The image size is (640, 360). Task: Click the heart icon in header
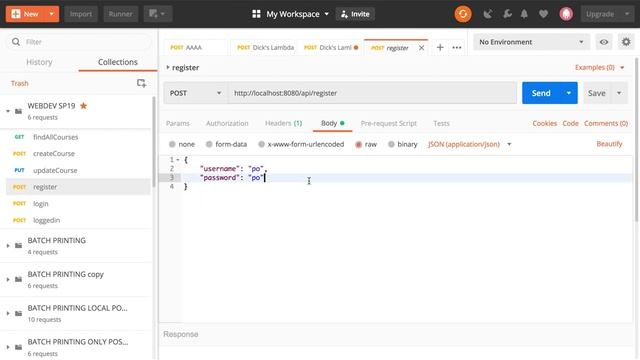(543, 14)
